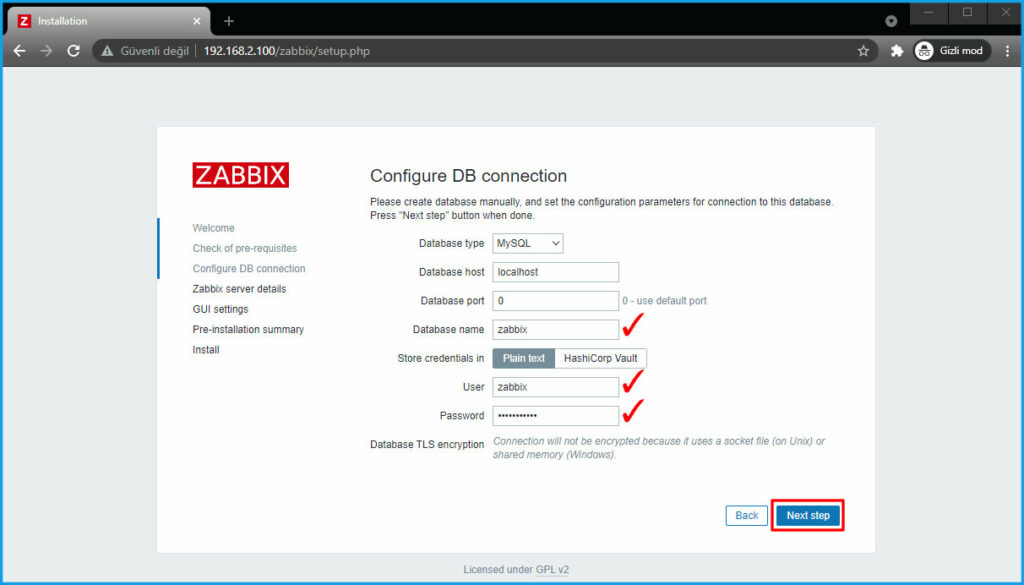Click the Güvenli değil security label
This screenshot has width=1024, height=585.
pyautogui.click(x=155, y=51)
